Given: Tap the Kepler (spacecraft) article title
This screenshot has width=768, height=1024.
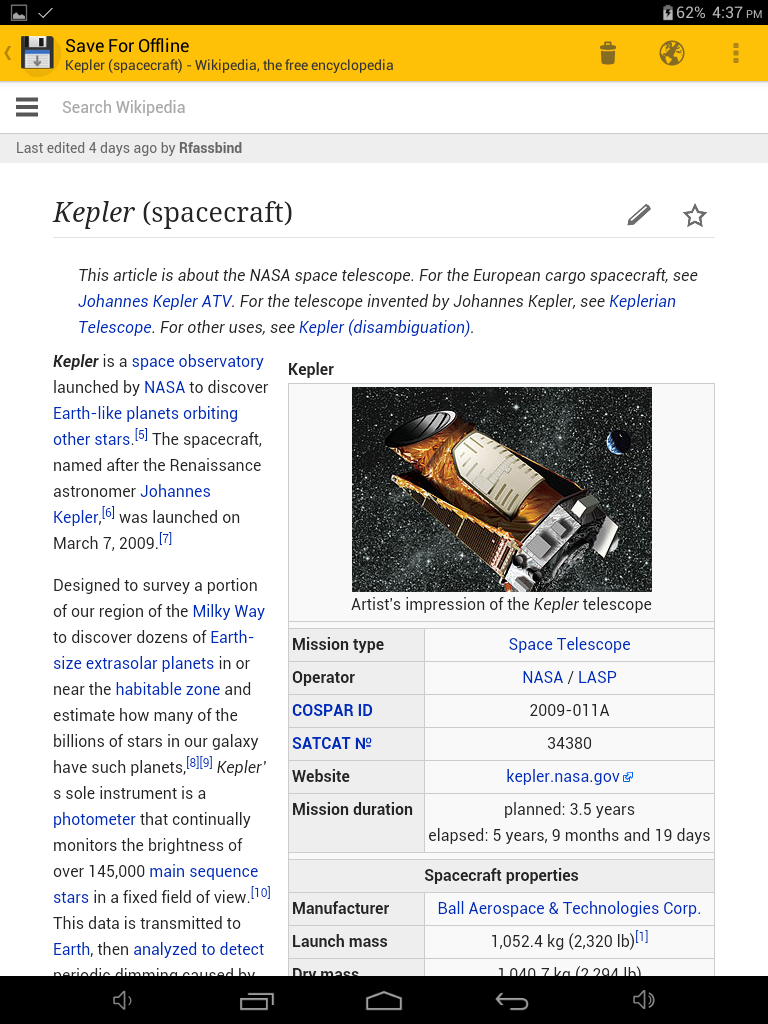Looking at the screenshot, I should pos(173,213).
